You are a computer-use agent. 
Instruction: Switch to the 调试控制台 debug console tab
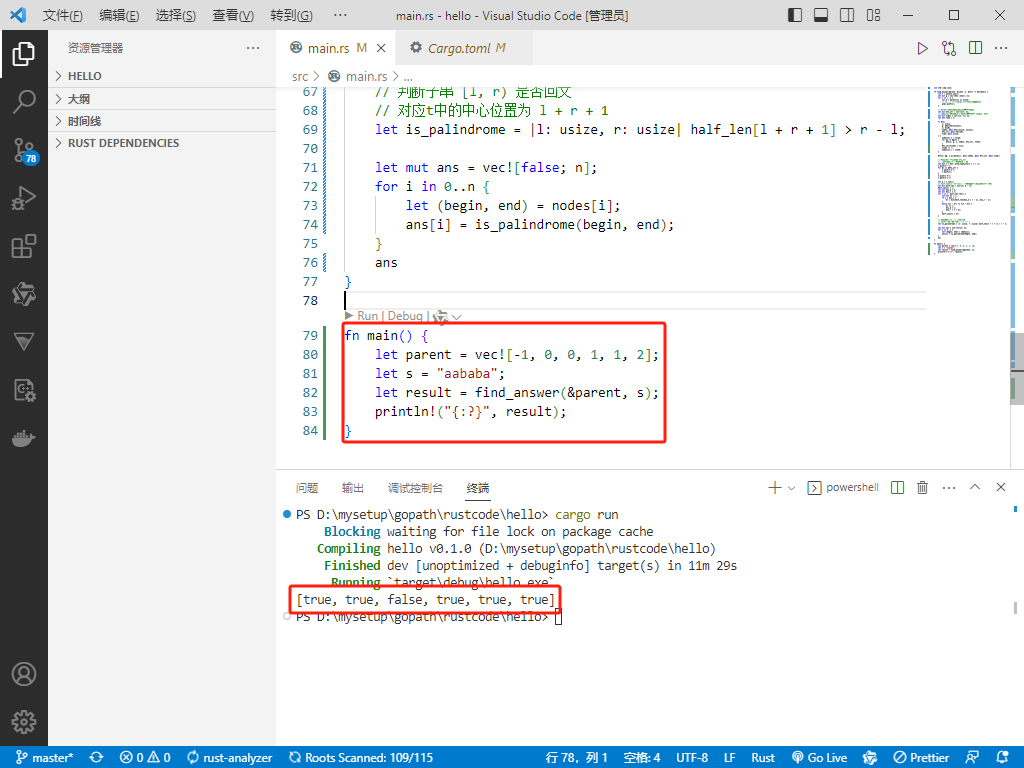point(415,488)
